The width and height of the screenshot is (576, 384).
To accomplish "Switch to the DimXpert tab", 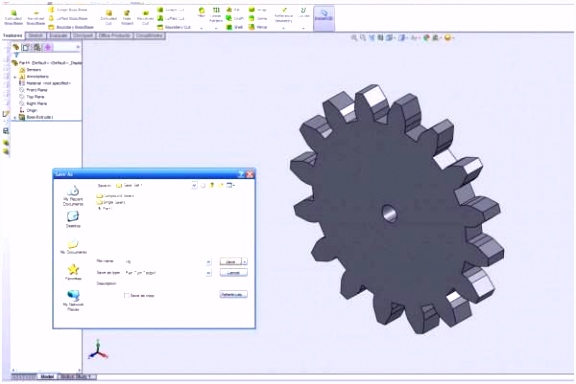I will (83, 36).
